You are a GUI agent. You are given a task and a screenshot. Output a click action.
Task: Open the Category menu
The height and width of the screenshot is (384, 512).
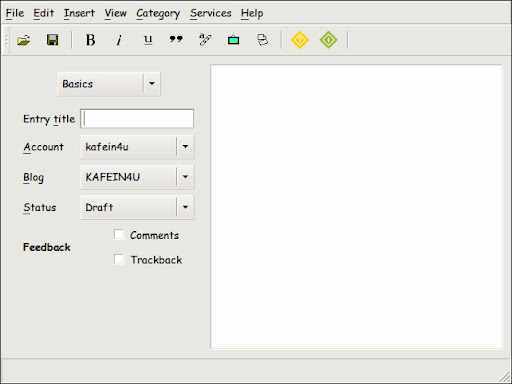click(x=158, y=13)
